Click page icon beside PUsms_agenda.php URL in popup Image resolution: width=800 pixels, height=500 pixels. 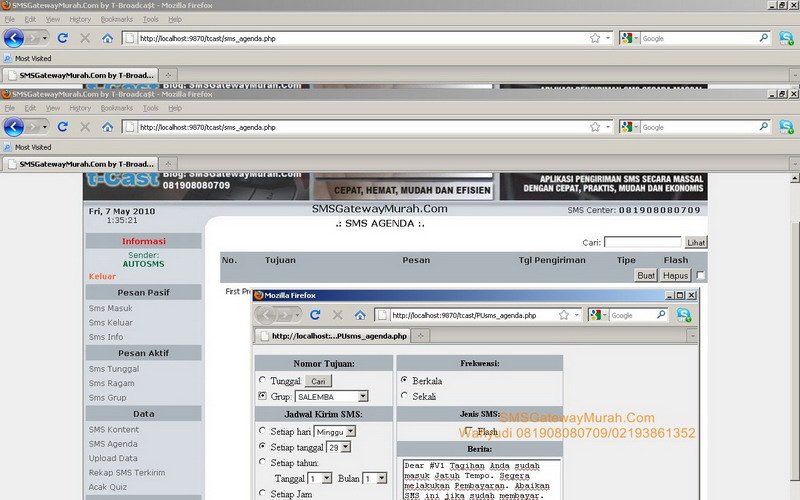pos(382,315)
